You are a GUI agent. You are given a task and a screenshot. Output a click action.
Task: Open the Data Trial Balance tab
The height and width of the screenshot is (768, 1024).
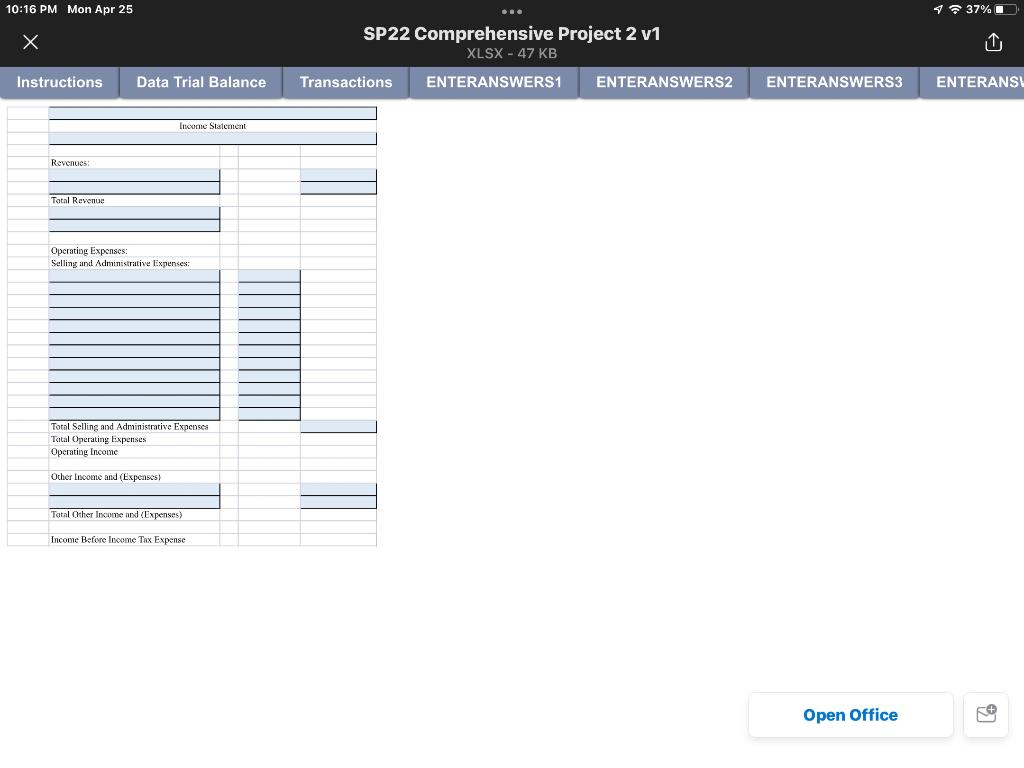click(x=201, y=82)
